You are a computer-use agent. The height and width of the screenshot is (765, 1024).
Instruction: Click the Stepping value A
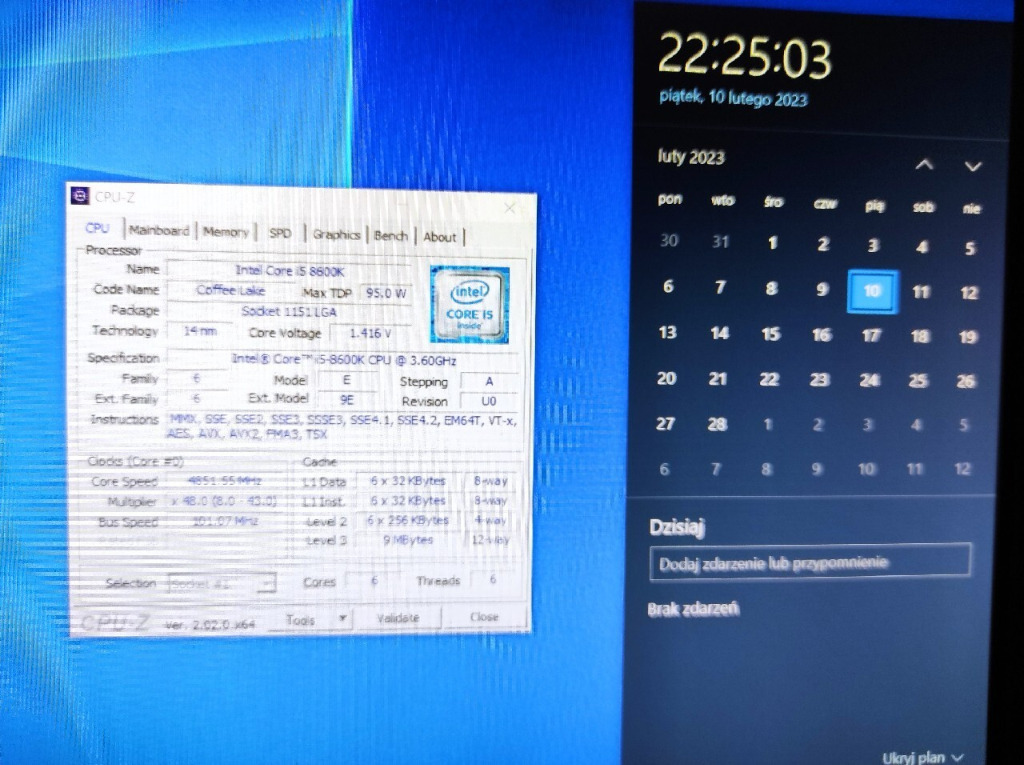pos(488,381)
